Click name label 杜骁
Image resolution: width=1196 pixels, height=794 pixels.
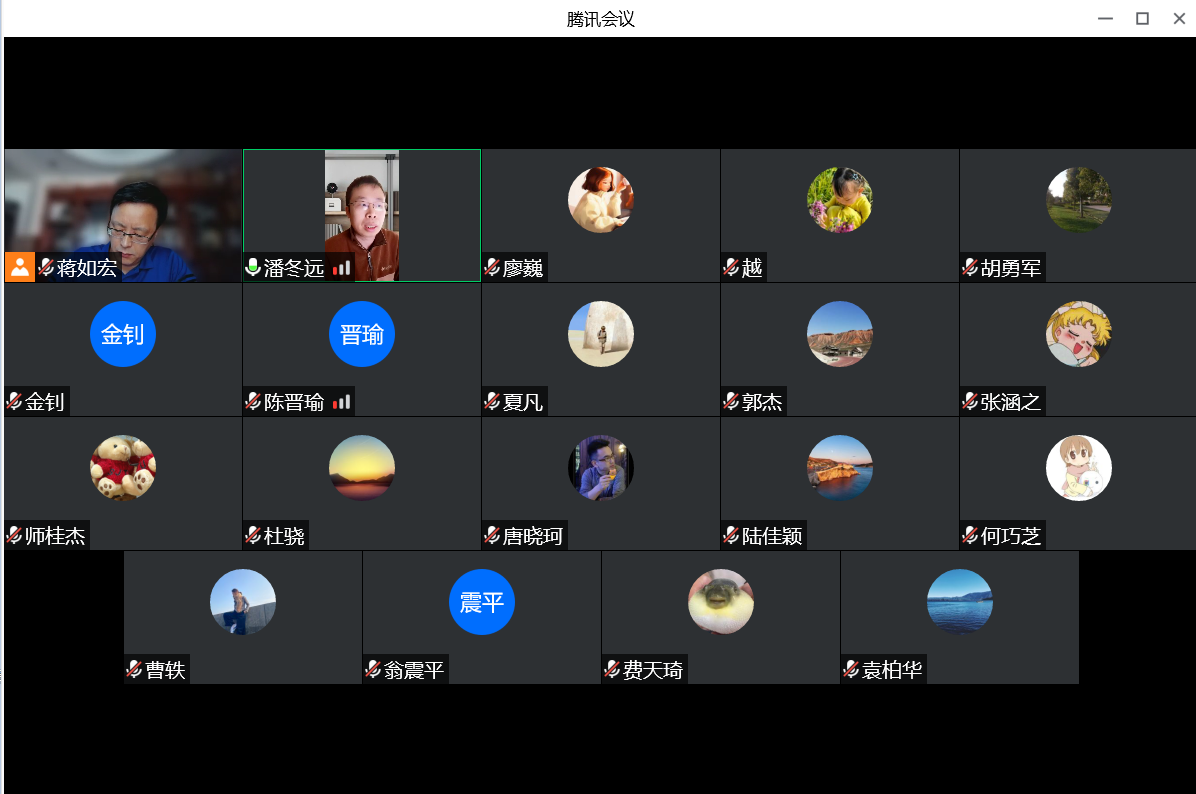(x=284, y=536)
